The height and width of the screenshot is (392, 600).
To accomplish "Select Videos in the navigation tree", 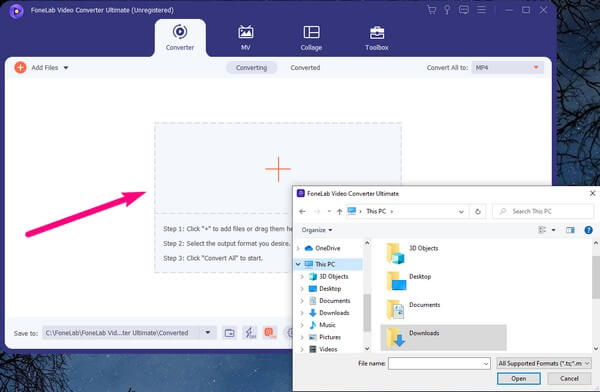I will pos(328,349).
